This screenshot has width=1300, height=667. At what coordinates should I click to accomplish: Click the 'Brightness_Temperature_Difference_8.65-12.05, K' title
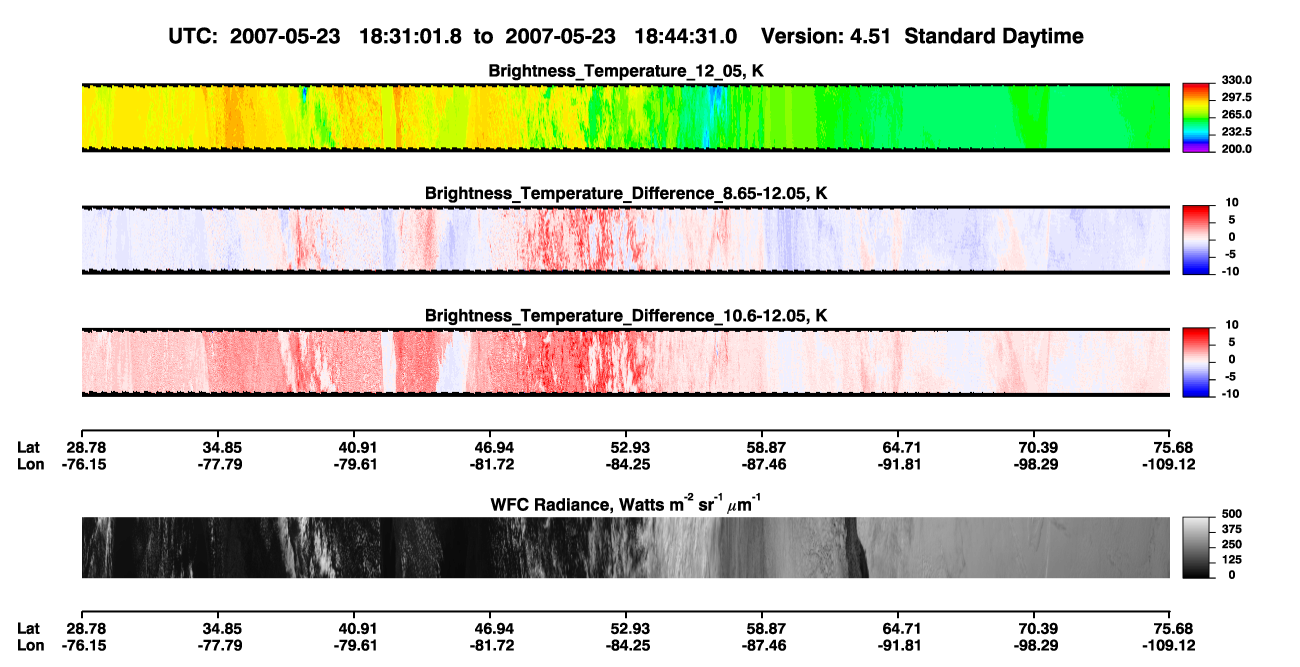[626, 192]
